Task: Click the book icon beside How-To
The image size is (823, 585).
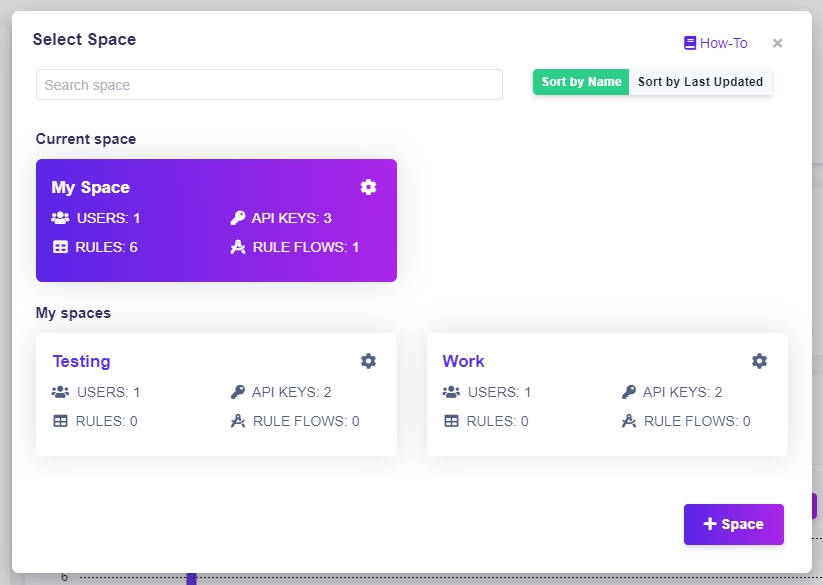Action: (689, 43)
